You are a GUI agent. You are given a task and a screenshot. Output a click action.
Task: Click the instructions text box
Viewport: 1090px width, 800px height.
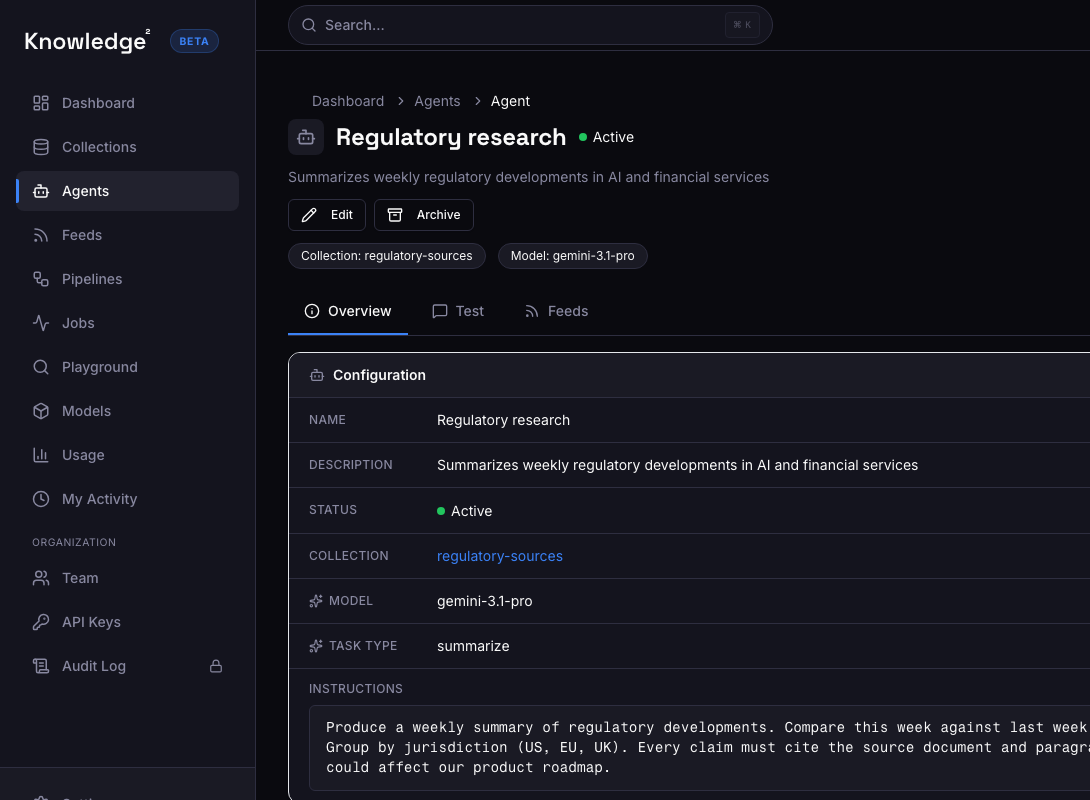(699, 748)
